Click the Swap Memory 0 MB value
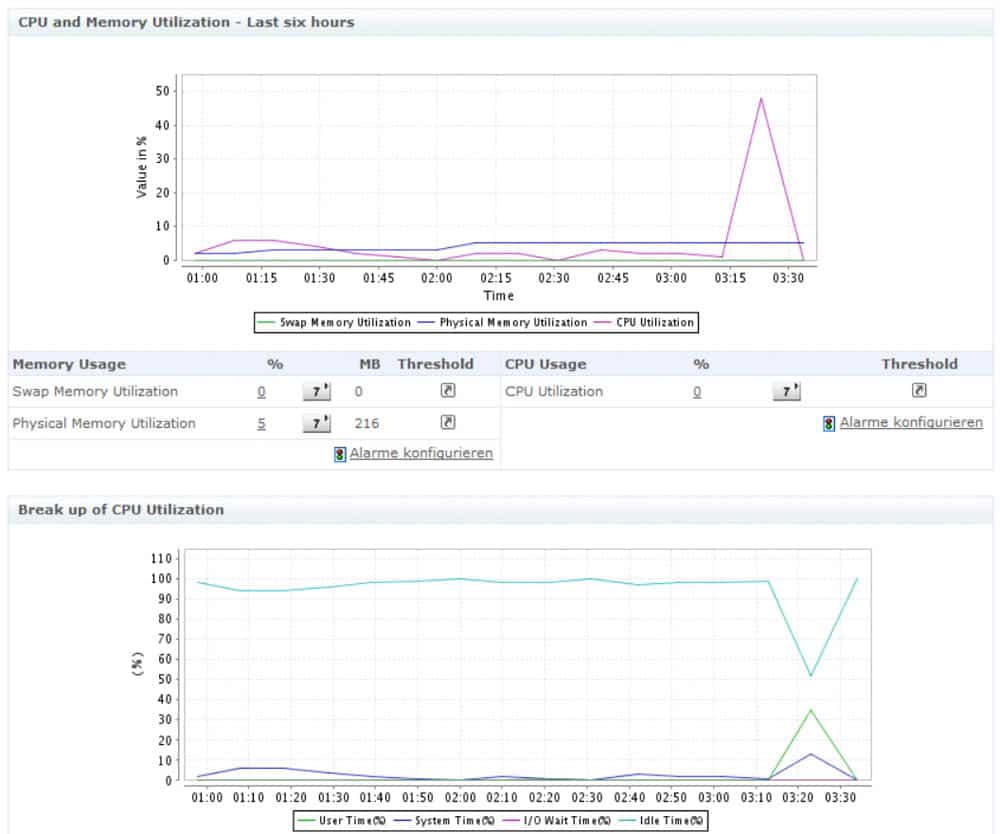 click(x=358, y=391)
